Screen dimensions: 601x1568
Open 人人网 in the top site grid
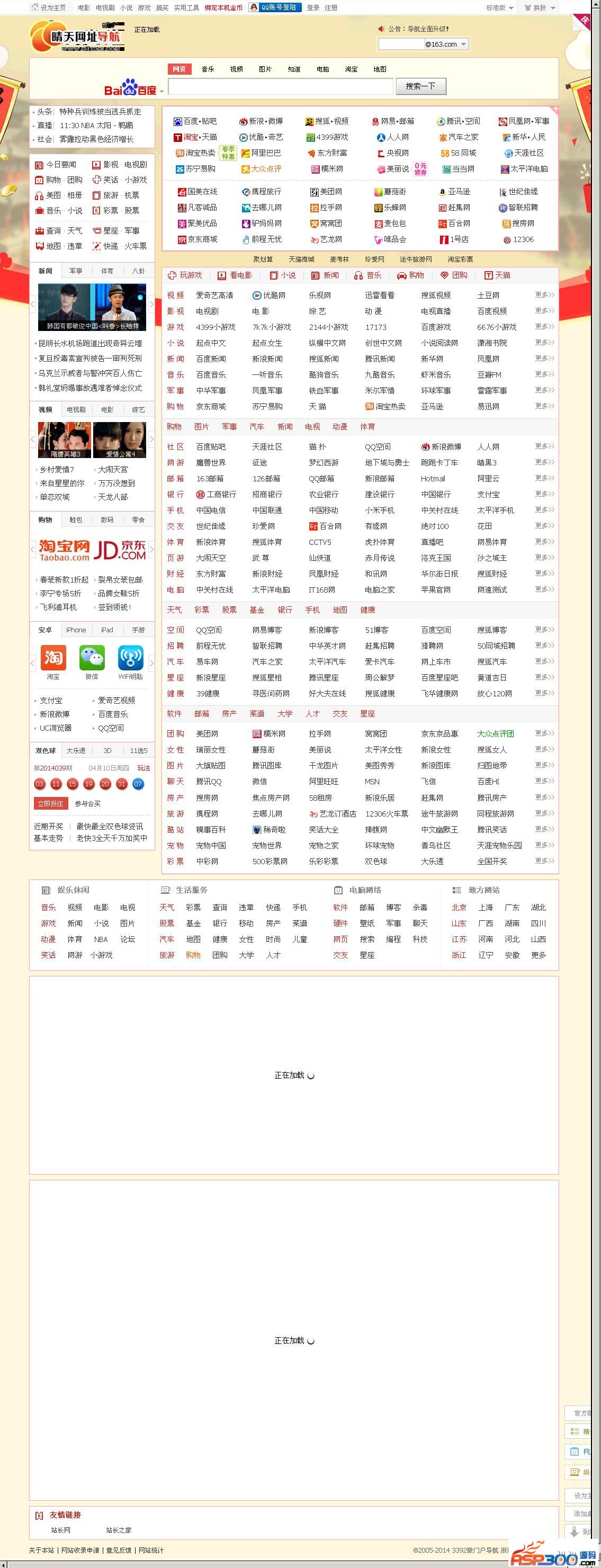coord(393,137)
